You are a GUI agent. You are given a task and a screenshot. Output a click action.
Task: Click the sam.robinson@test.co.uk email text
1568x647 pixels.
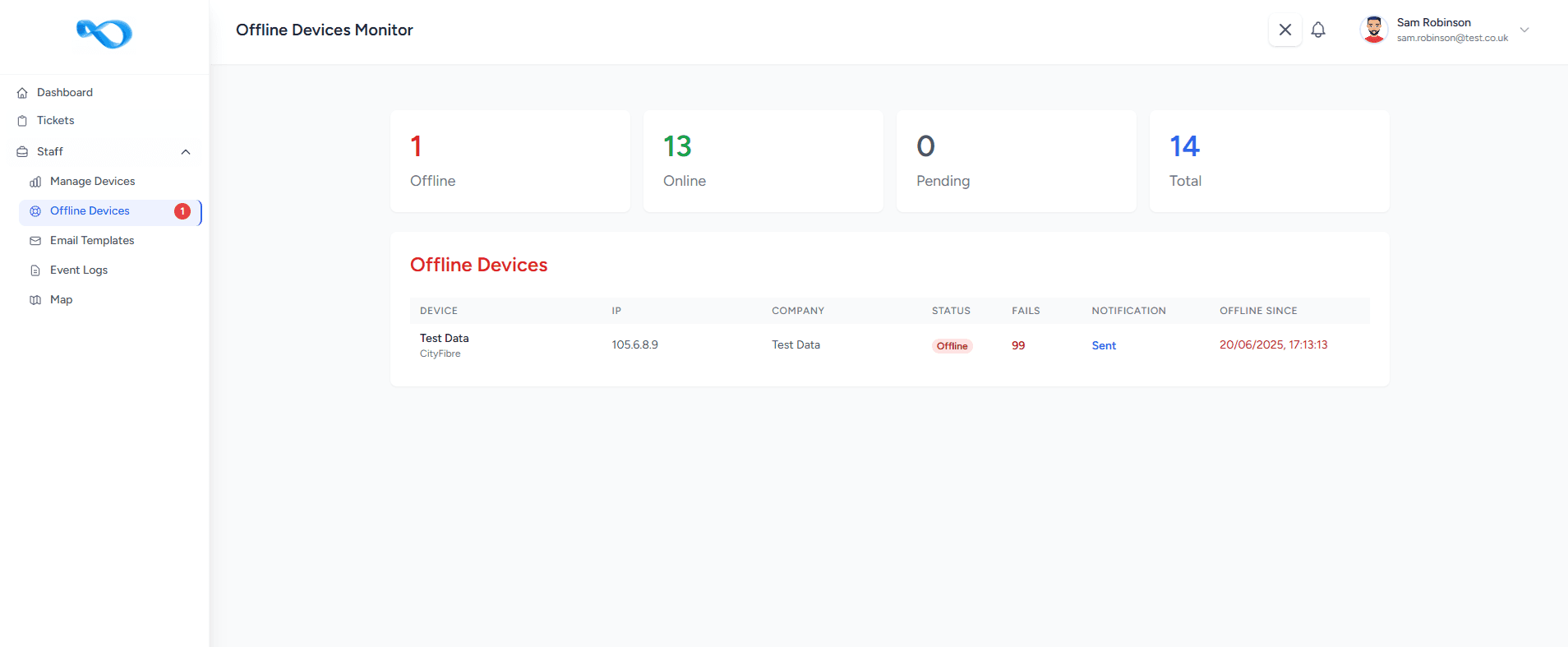tap(1452, 38)
